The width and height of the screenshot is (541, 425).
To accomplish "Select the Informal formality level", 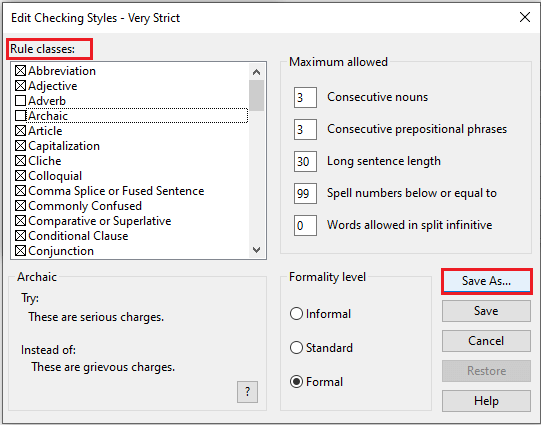I will (296, 314).
